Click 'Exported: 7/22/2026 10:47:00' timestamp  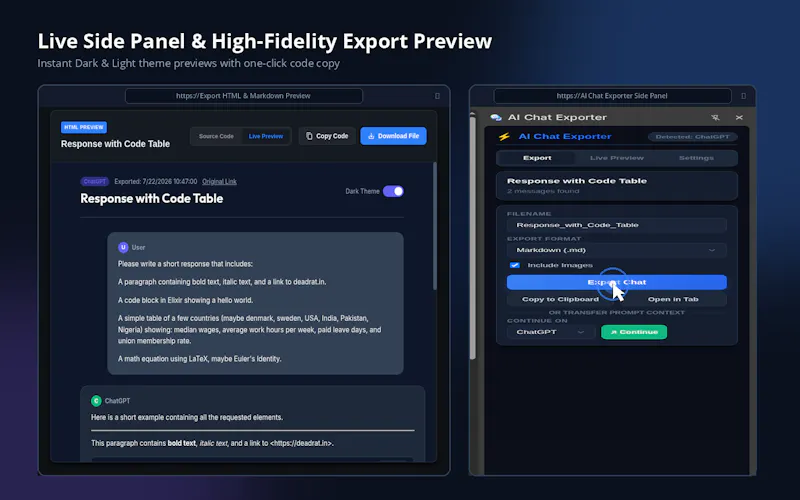point(156,182)
